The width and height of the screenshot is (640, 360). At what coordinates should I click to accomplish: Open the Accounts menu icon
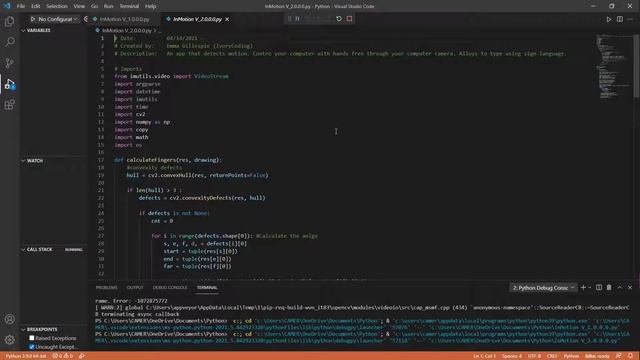pyautogui.click(x=9, y=319)
